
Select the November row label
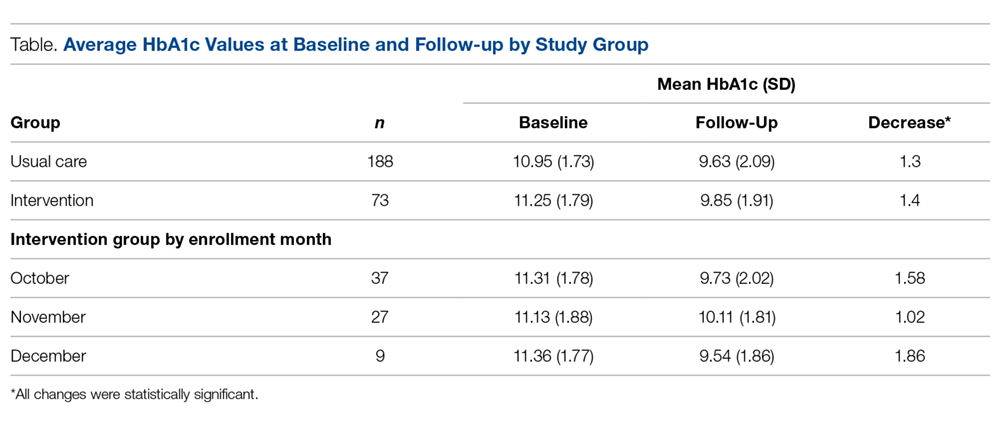[x=48, y=317]
